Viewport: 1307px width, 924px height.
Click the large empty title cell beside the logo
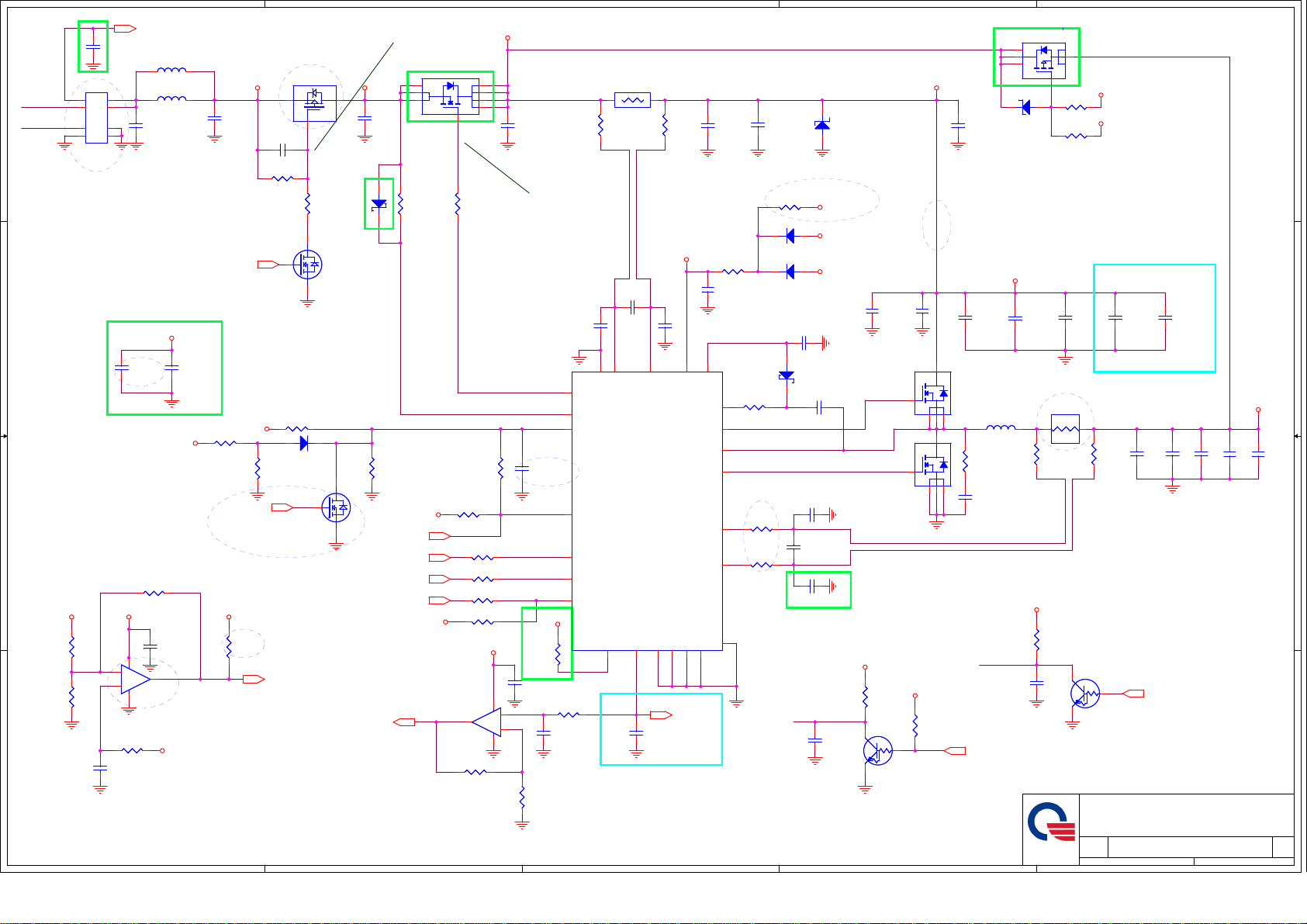tap(1186, 815)
